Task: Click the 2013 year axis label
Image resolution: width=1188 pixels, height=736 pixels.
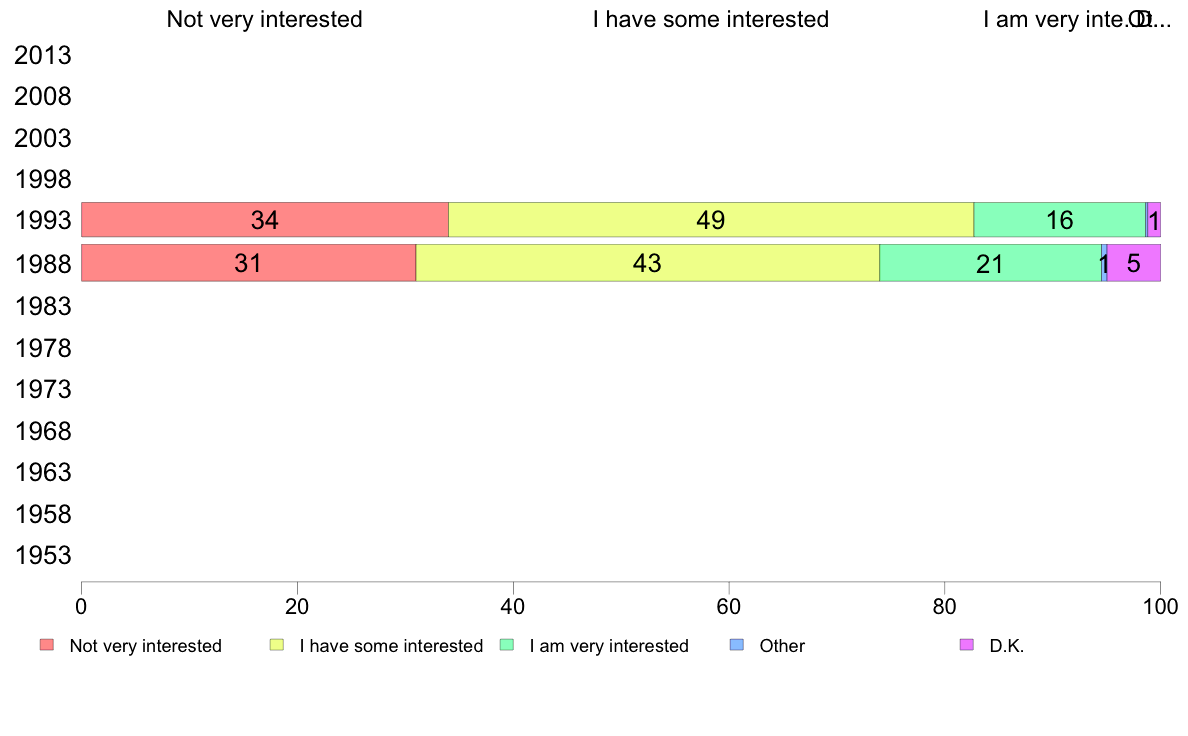Action: point(43,55)
